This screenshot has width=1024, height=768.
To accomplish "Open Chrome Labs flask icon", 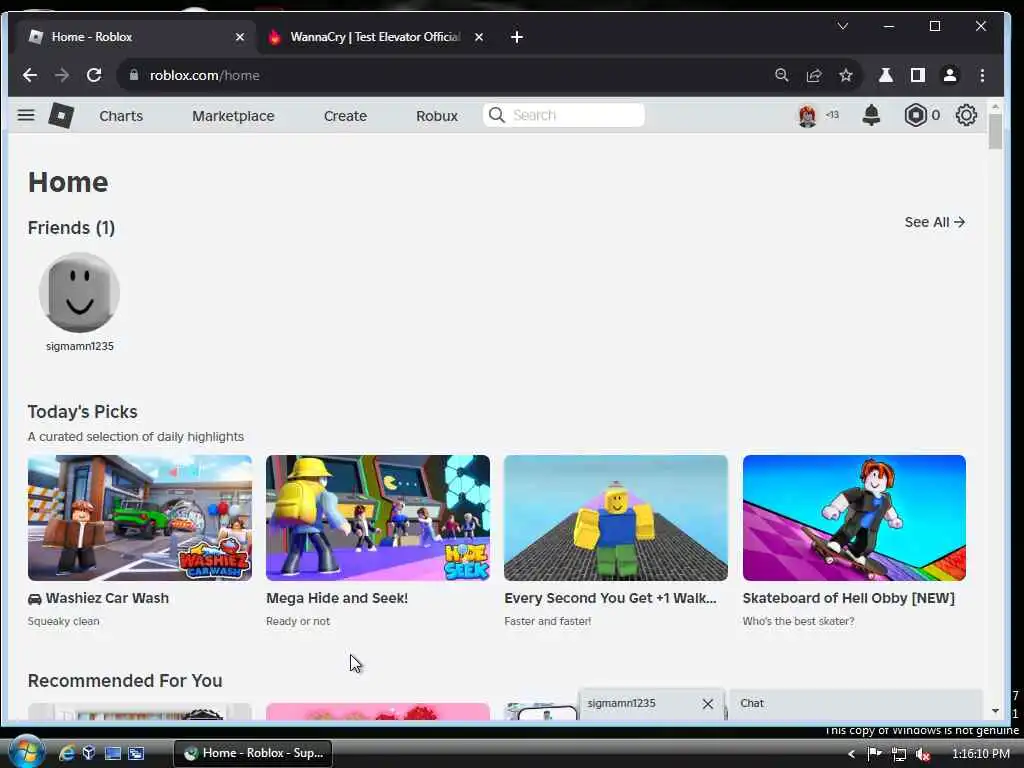I will pos(886,75).
